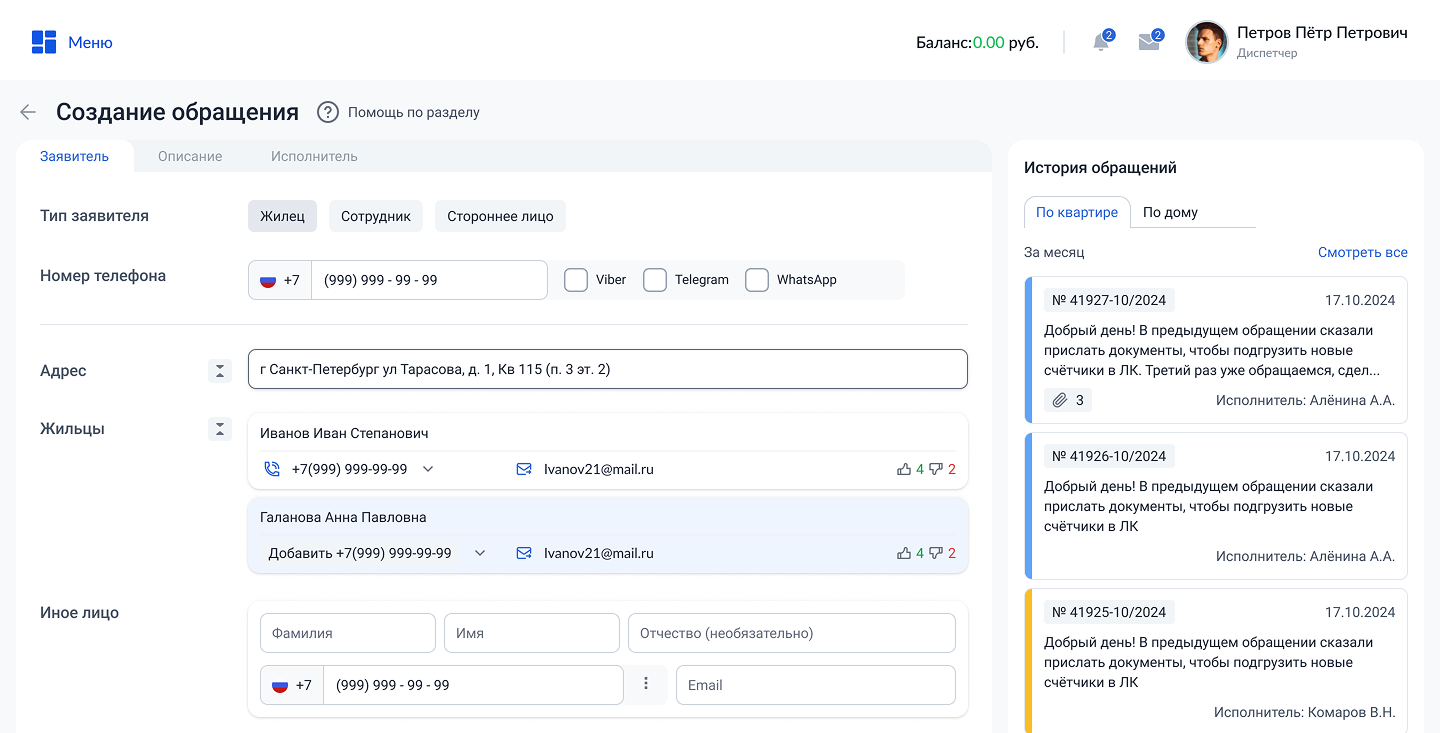Open the messages envelope icon

1149,42
